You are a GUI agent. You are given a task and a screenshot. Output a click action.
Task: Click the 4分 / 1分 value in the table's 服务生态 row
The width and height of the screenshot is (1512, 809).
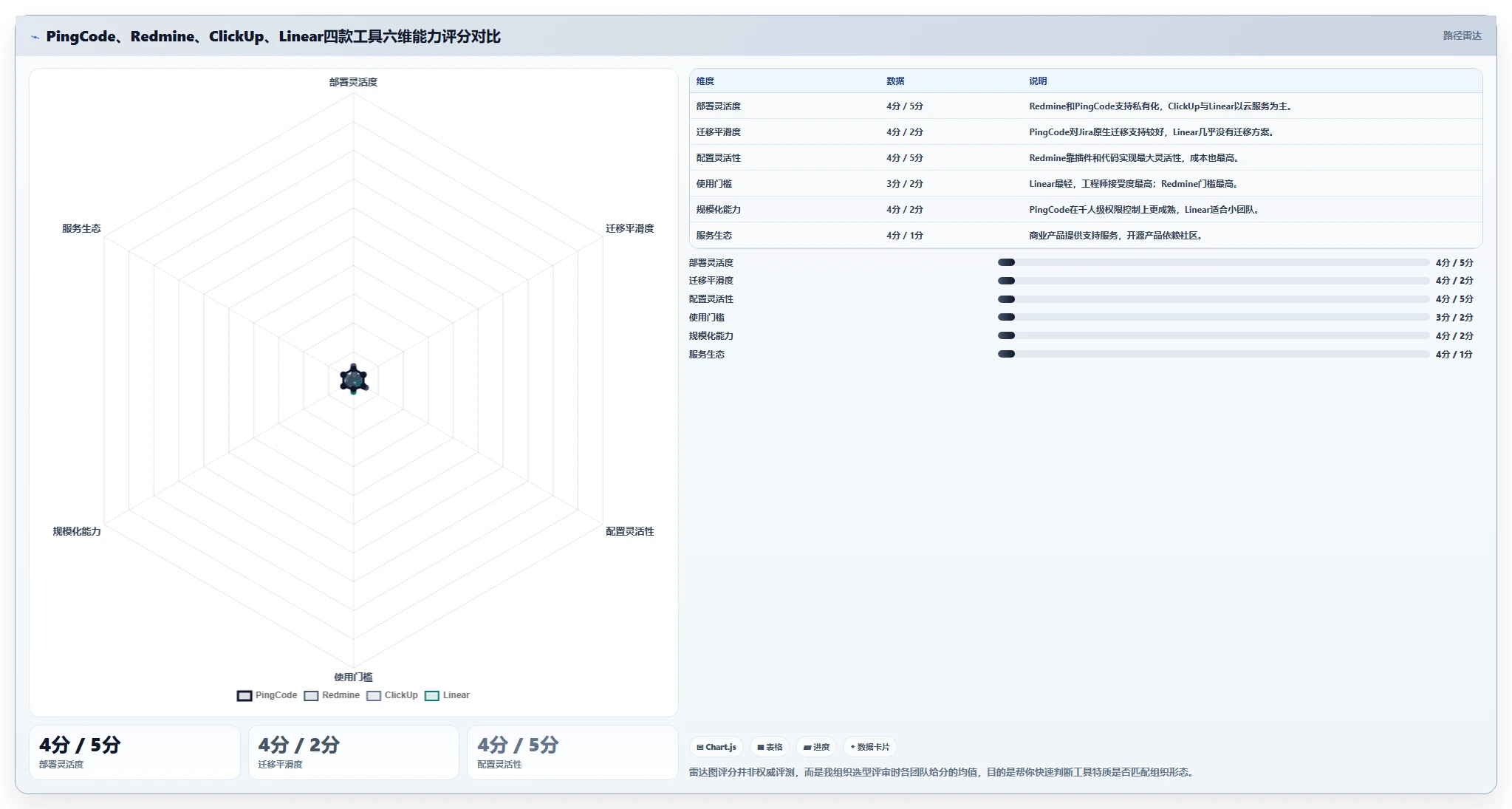905,236
